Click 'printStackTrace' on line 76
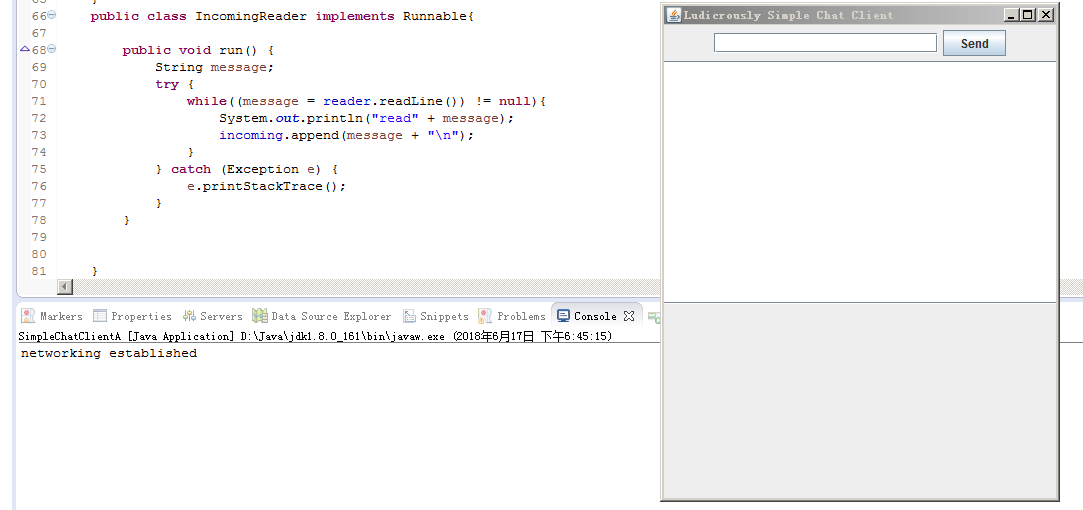The width and height of the screenshot is (1083, 510). [262, 186]
